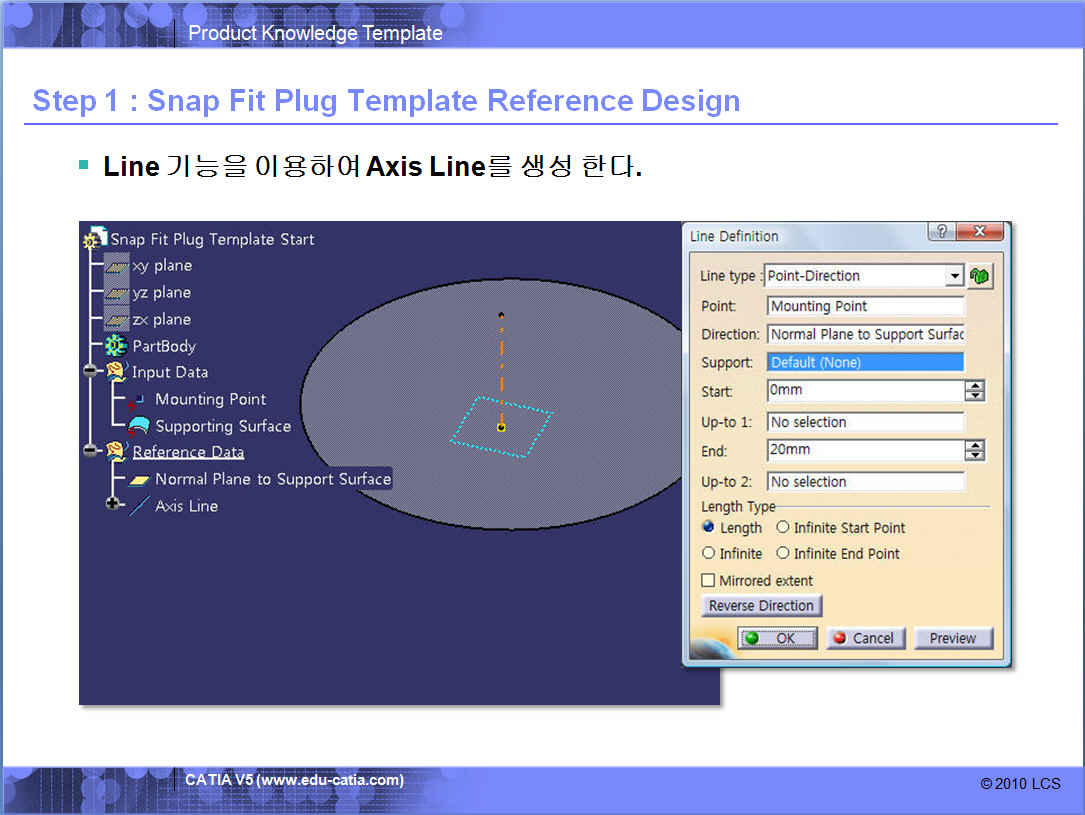Select the Reference Data tree item

(x=188, y=452)
